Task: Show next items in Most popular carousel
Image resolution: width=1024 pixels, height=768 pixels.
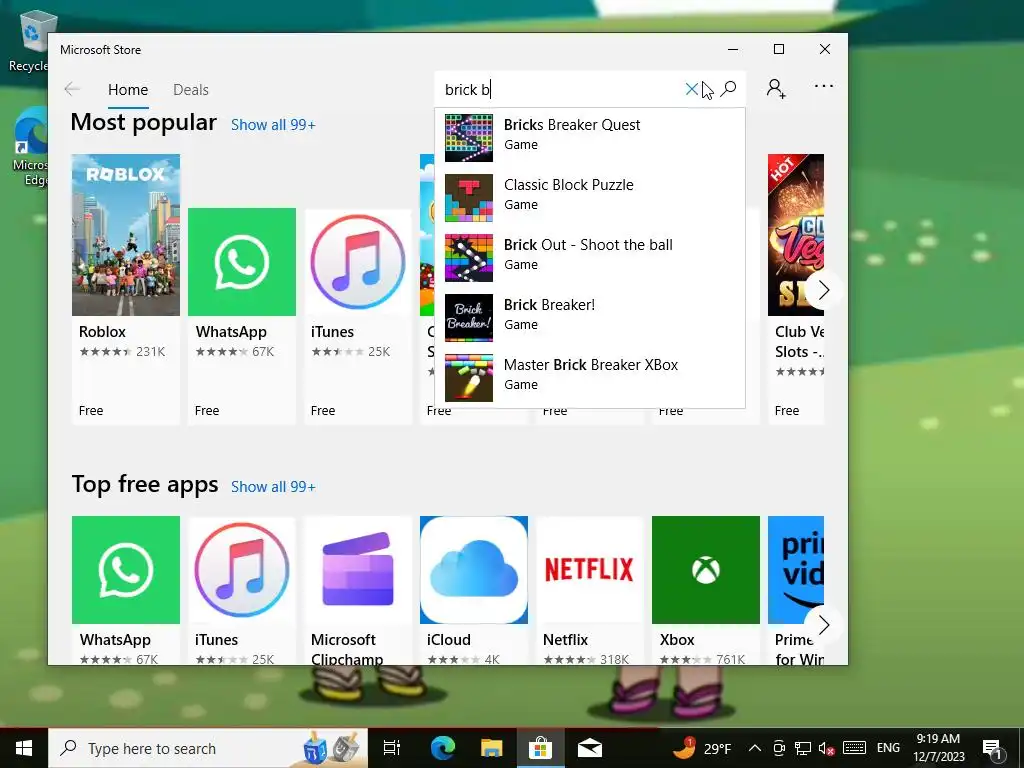Action: 823,290
